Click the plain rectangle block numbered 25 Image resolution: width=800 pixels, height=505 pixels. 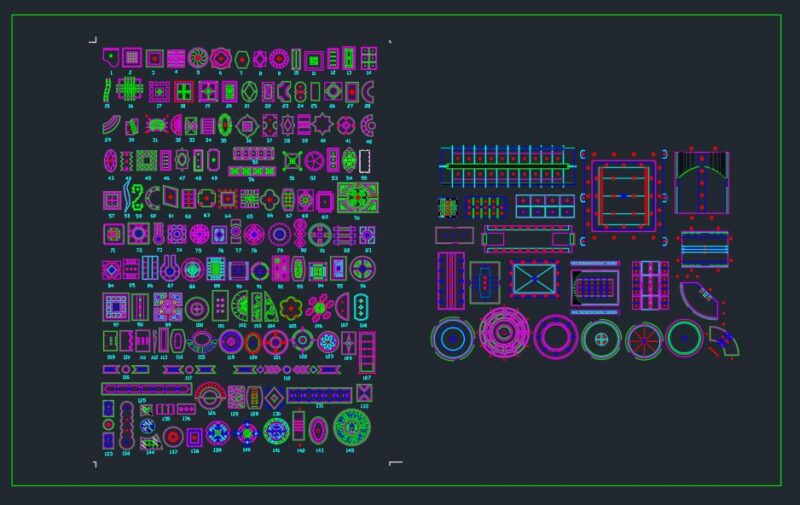[x=315, y=92]
